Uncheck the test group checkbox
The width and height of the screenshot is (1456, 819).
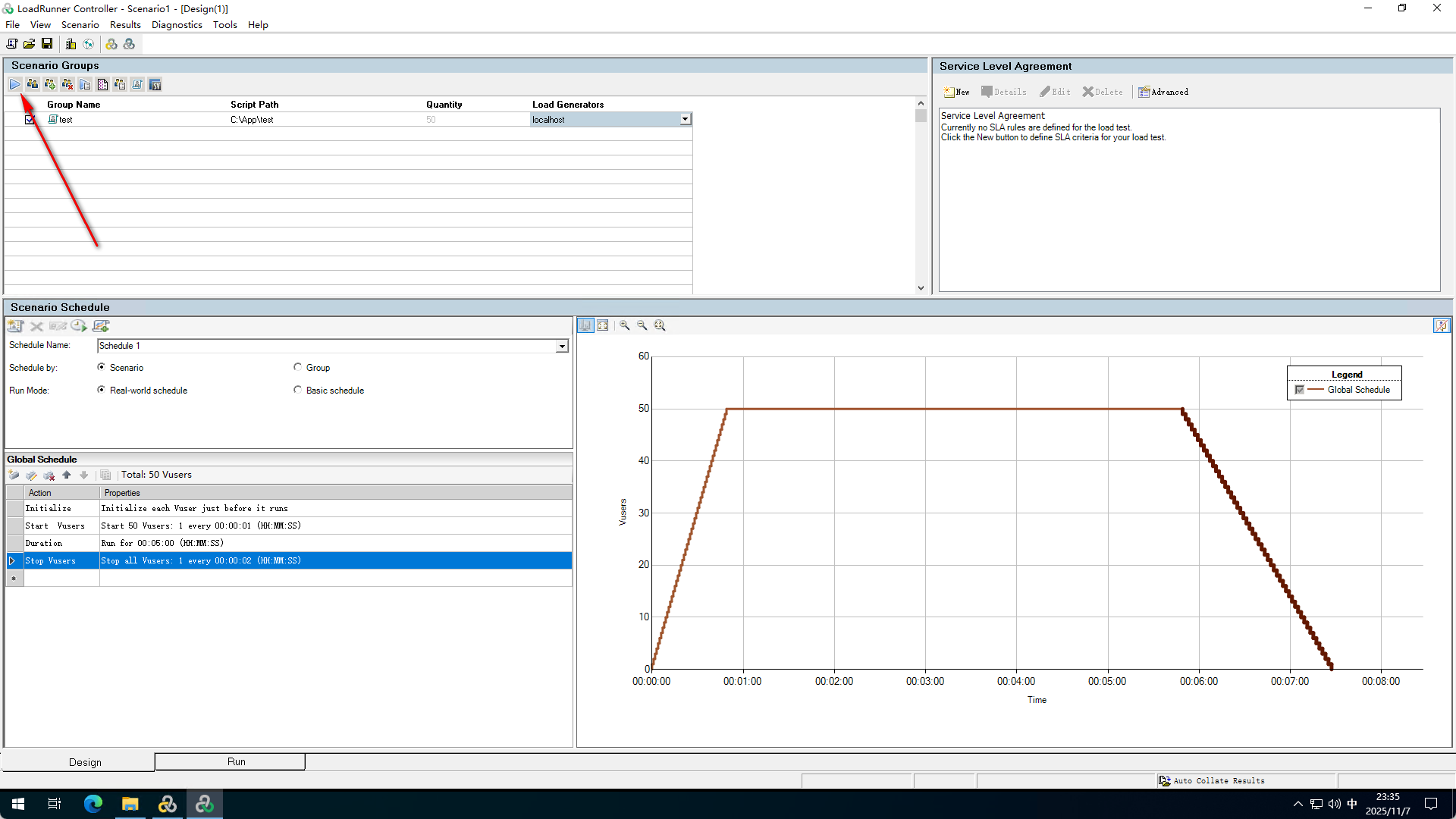click(30, 120)
